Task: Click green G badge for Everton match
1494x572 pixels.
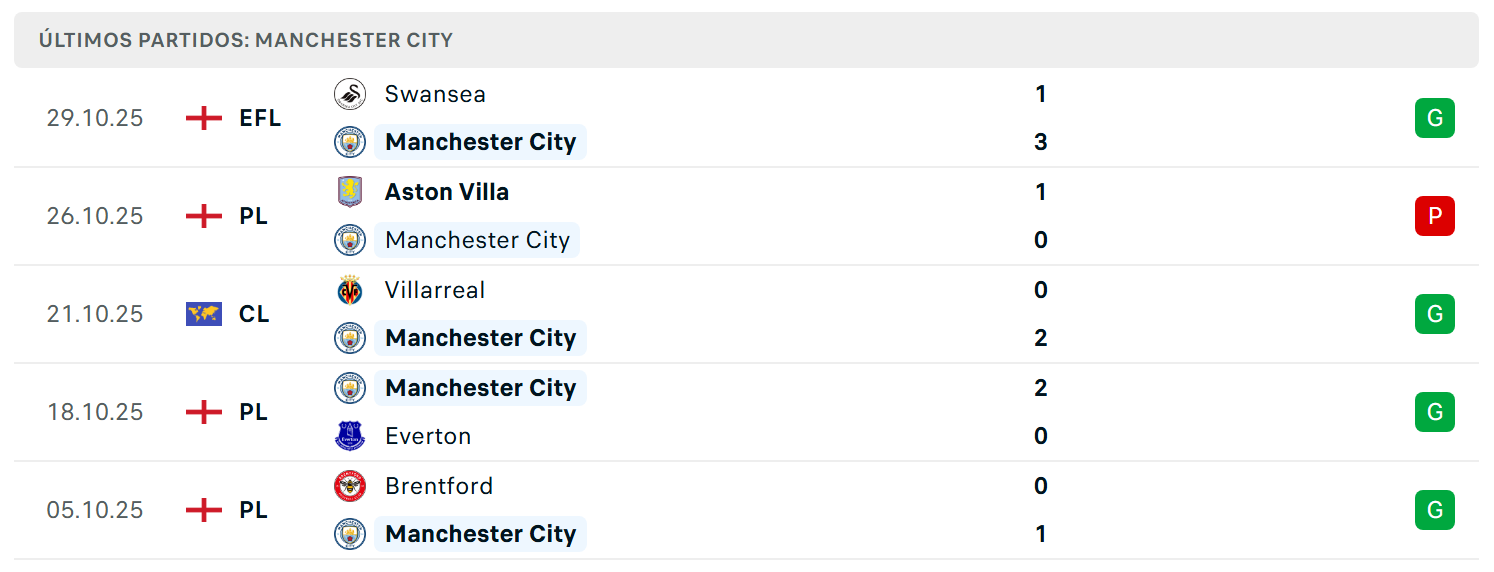Action: click(1435, 412)
